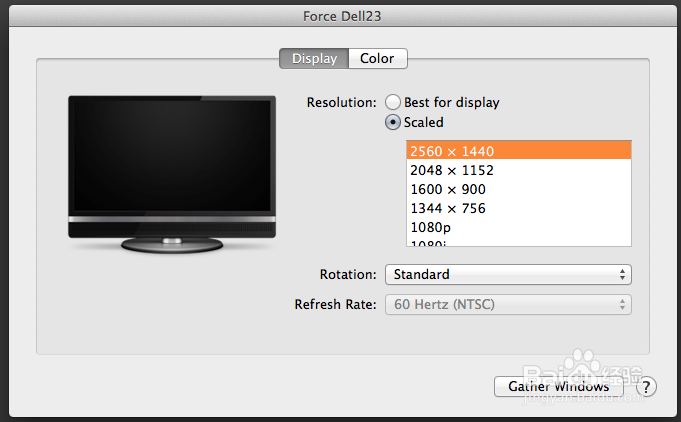Open the Color tab
The height and width of the screenshot is (422, 681).
pos(377,59)
